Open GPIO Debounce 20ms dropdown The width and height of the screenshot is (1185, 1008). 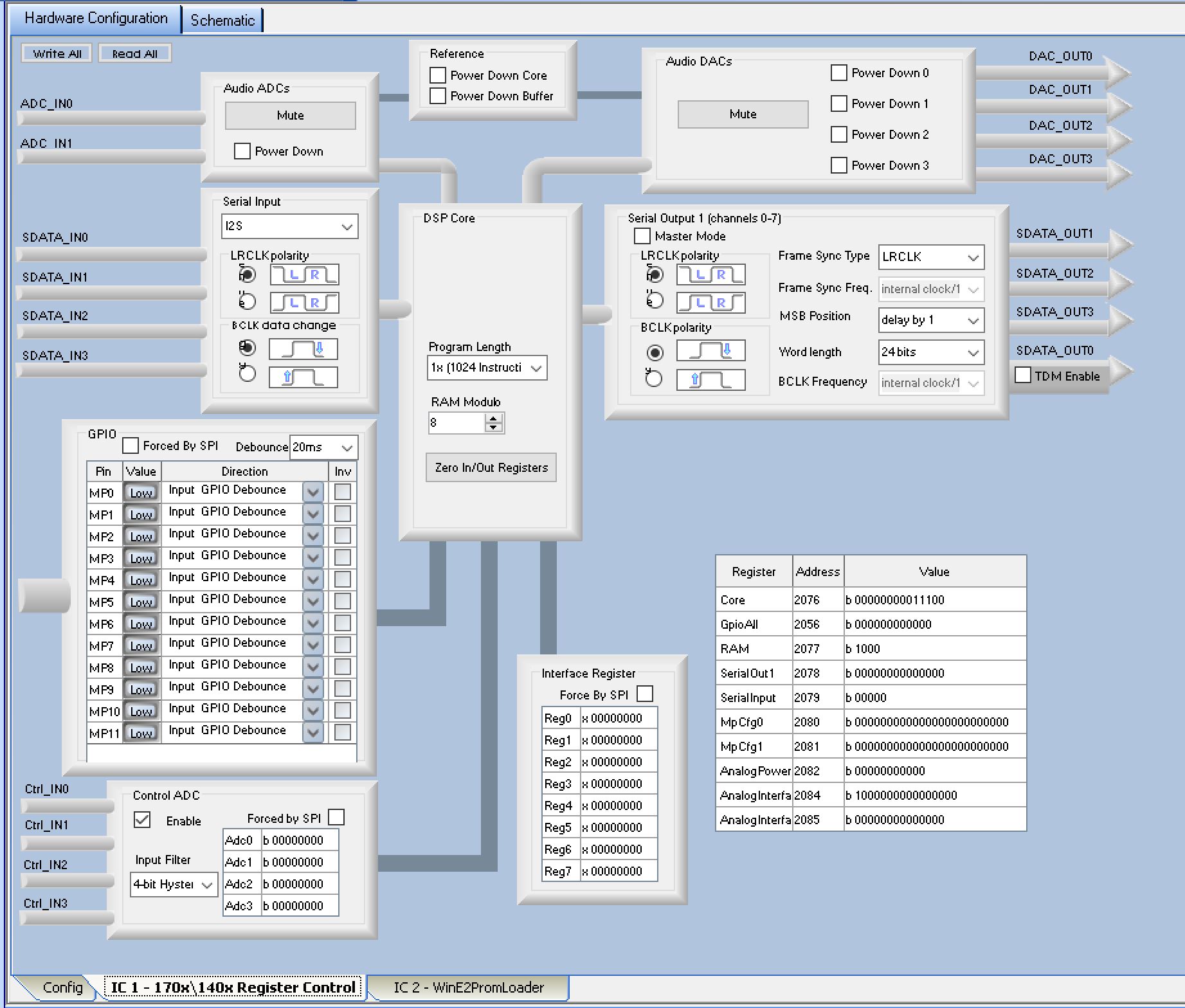click(323, 447)
